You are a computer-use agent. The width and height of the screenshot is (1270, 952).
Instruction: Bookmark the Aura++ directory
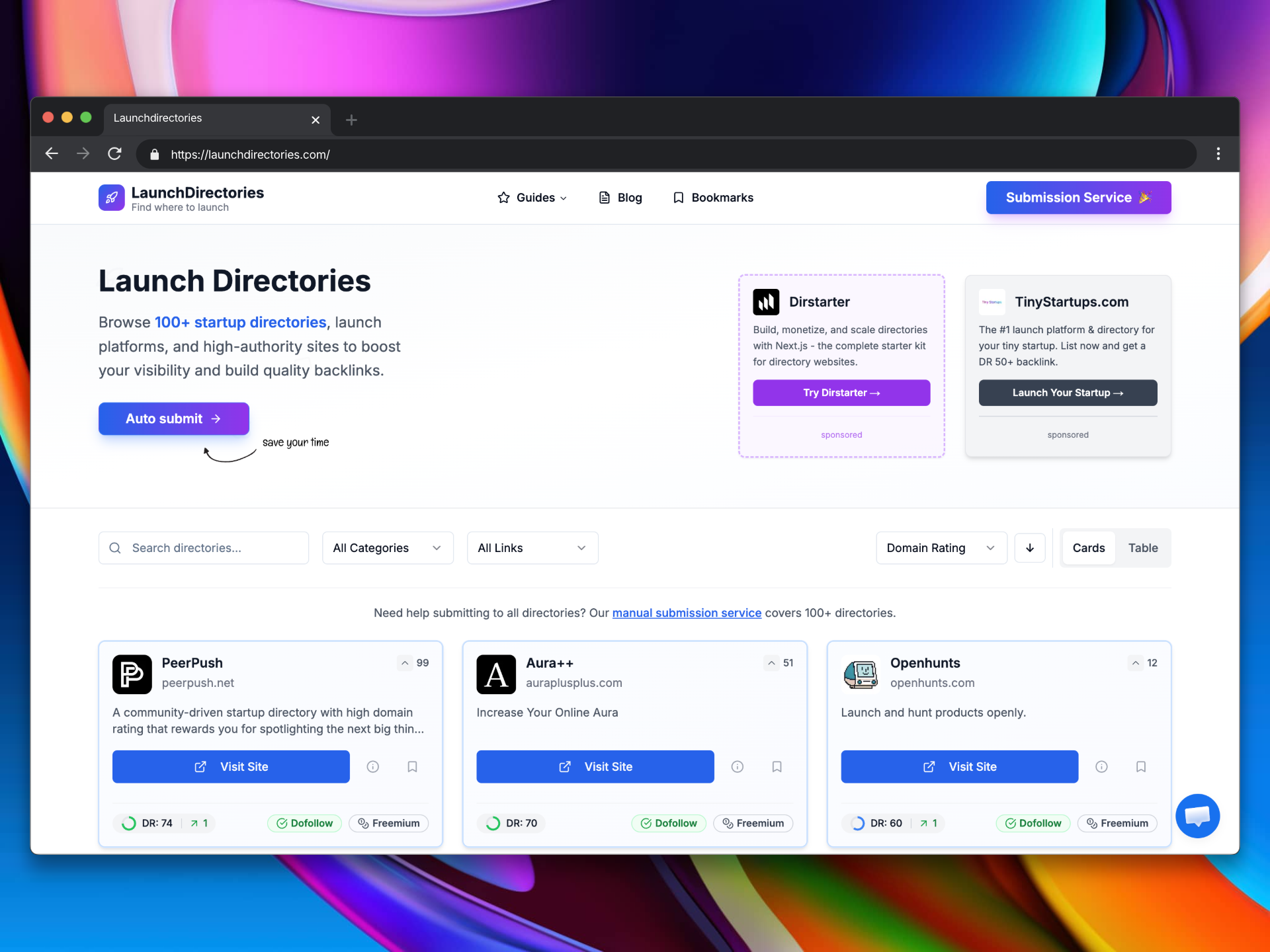[777, 767]
